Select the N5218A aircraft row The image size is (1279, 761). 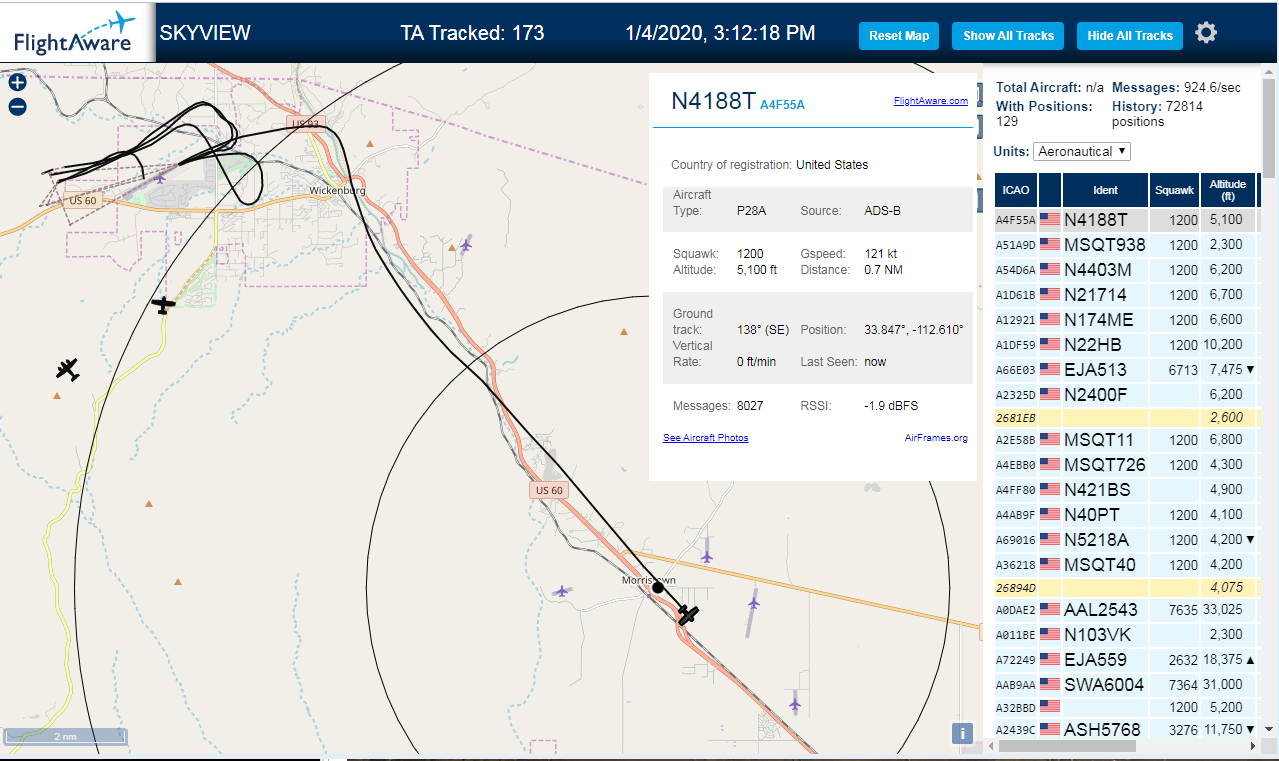1126,540
